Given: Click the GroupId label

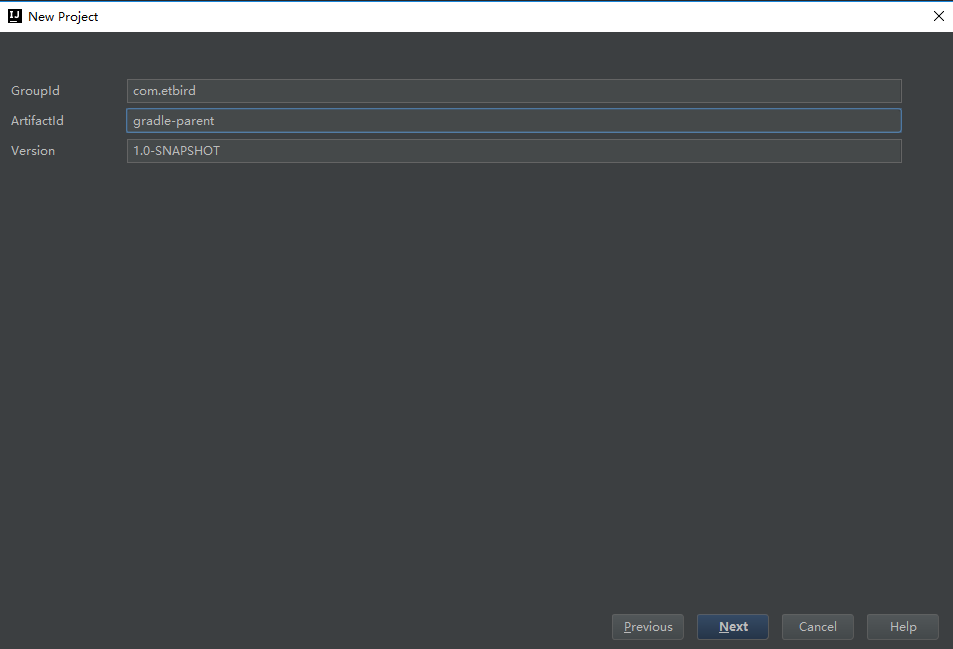Looking at the screenshot, I should (35, 91).
